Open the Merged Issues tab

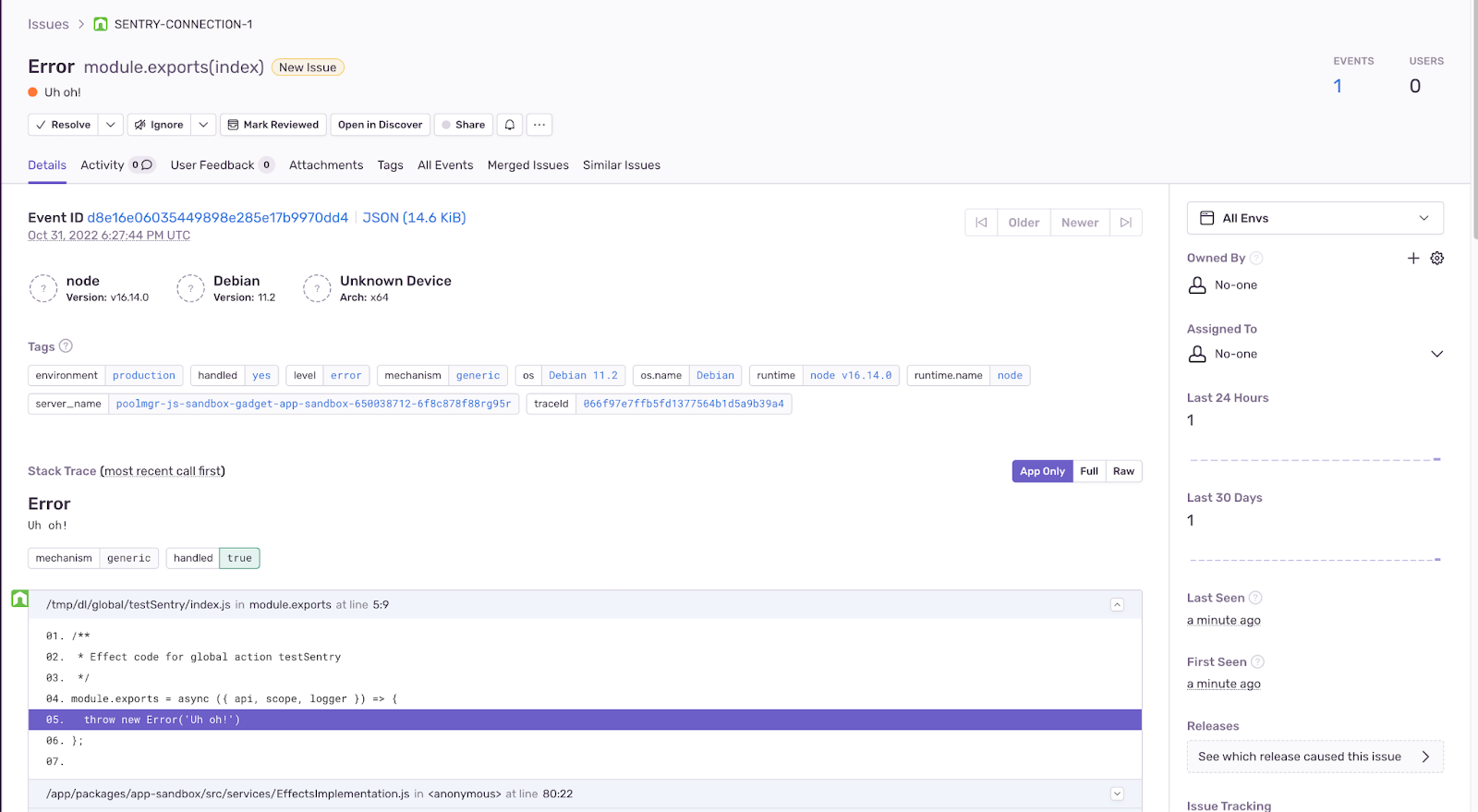pos(528,165)
